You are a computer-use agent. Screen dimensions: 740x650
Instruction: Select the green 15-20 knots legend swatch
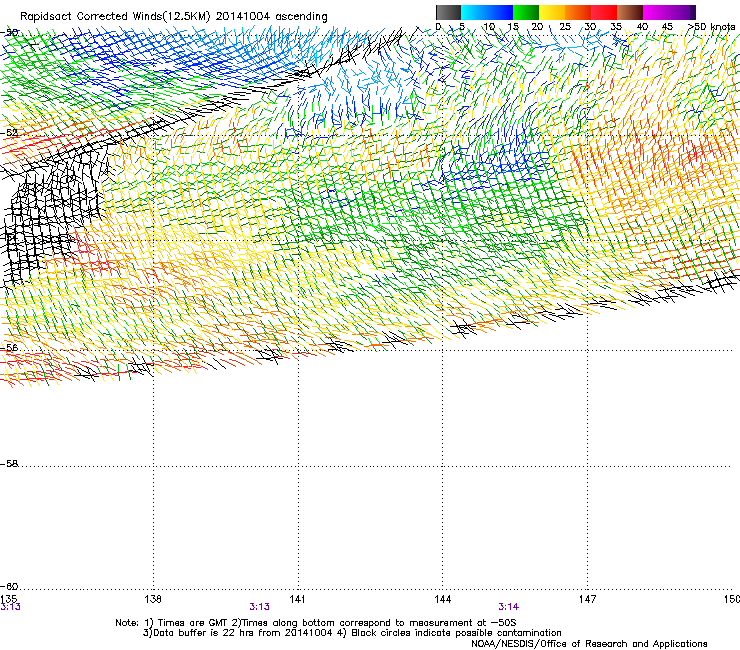[x=526, y=12]
